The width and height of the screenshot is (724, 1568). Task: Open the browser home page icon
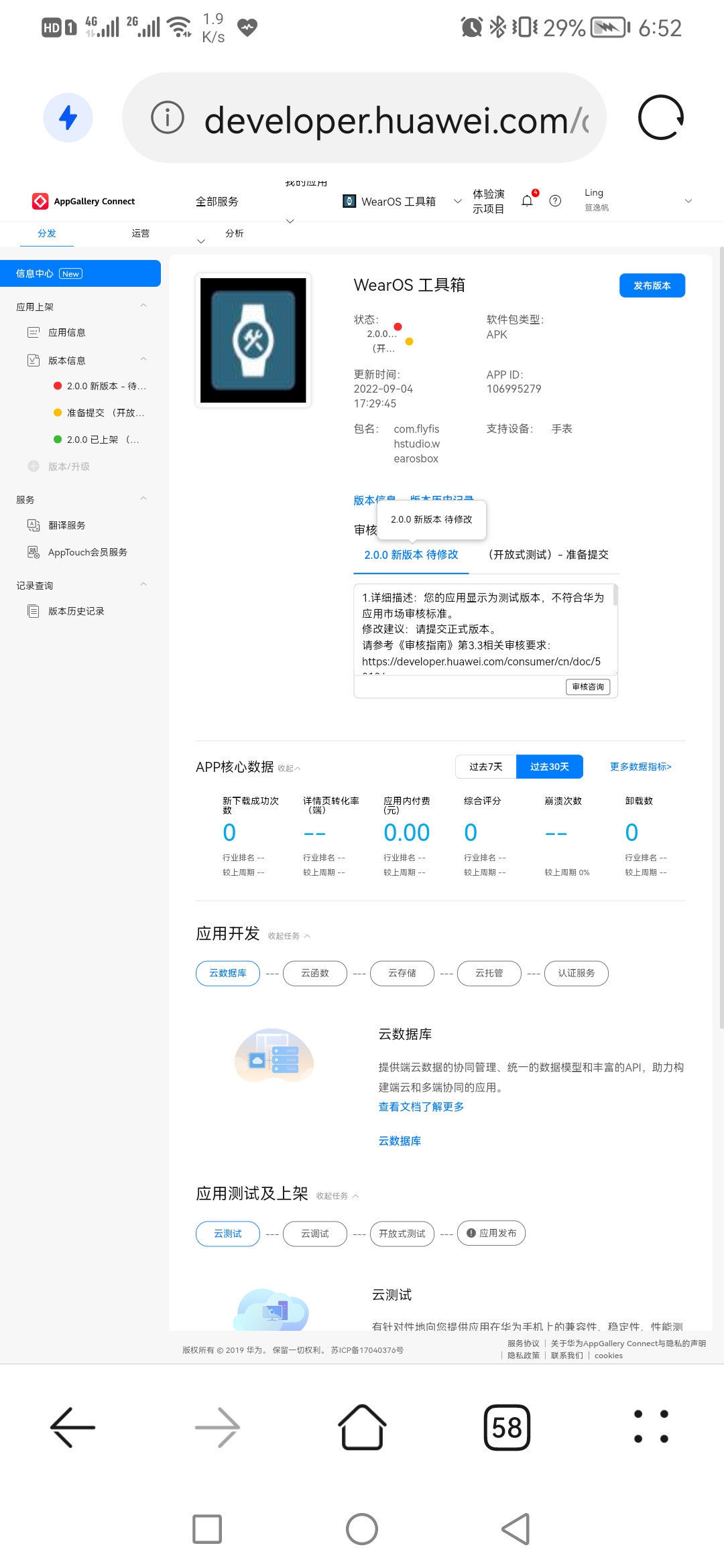click(x=362, y=1427)
